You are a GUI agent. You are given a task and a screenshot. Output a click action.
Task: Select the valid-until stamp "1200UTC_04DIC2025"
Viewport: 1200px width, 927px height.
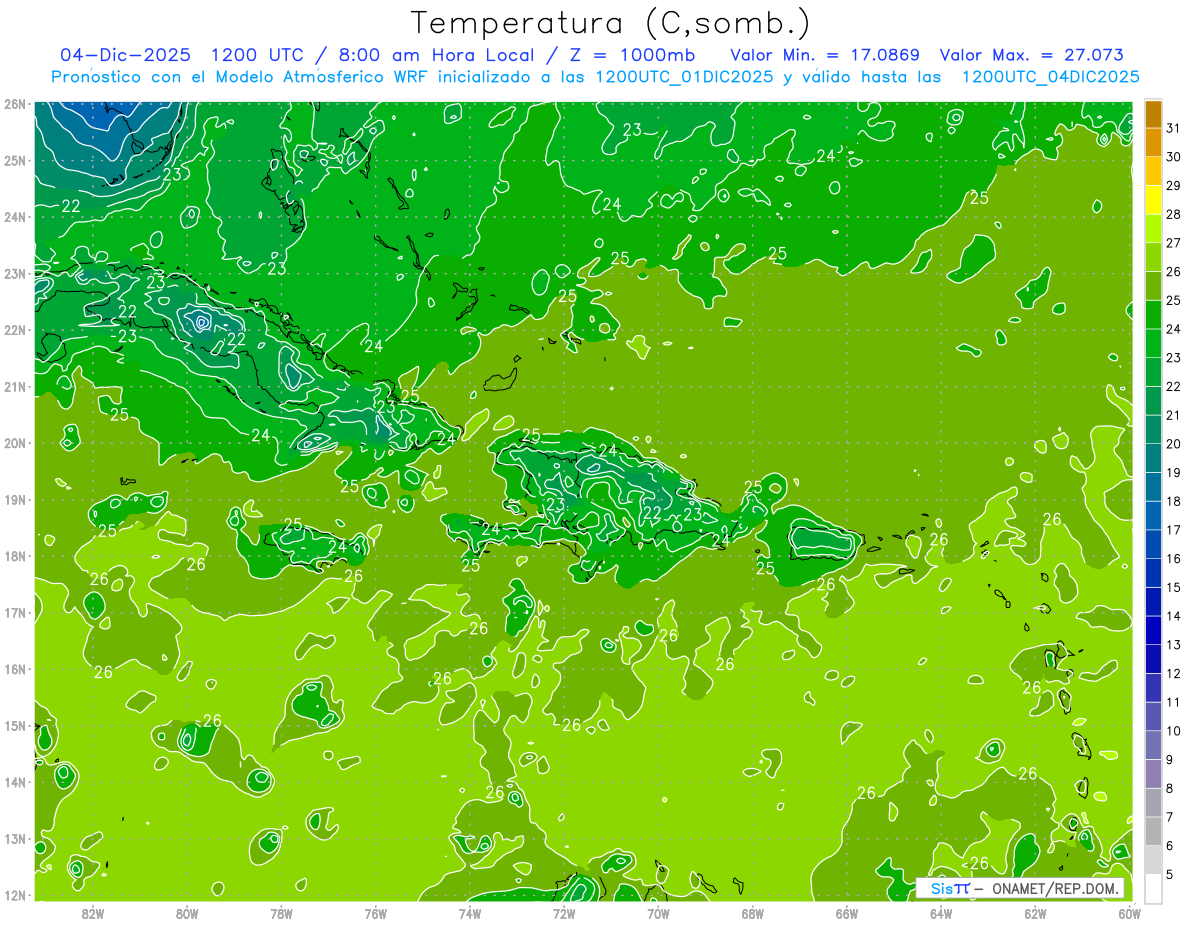pos(1050,77)
